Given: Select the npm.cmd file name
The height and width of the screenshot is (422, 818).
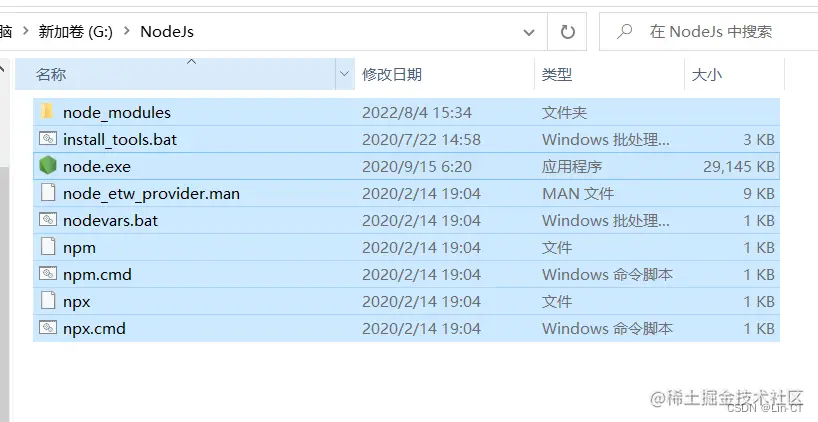Looking at the screenshot, I should [98, 275].
